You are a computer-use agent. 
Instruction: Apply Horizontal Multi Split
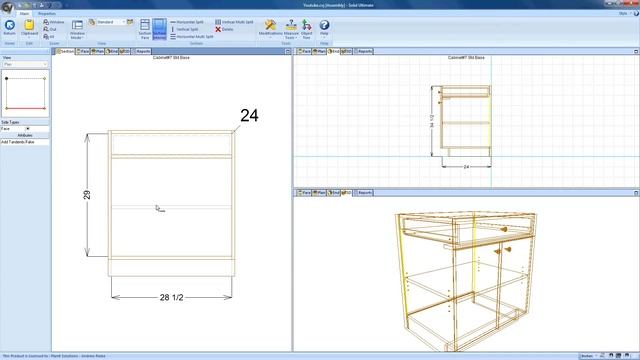[191, 37]
